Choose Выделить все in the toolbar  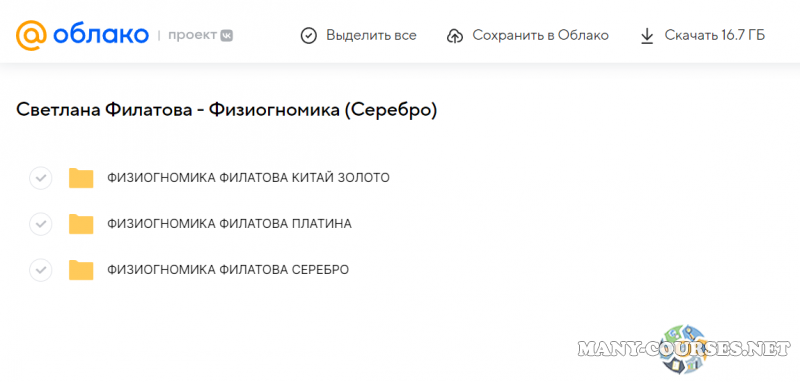coord(371,36)
